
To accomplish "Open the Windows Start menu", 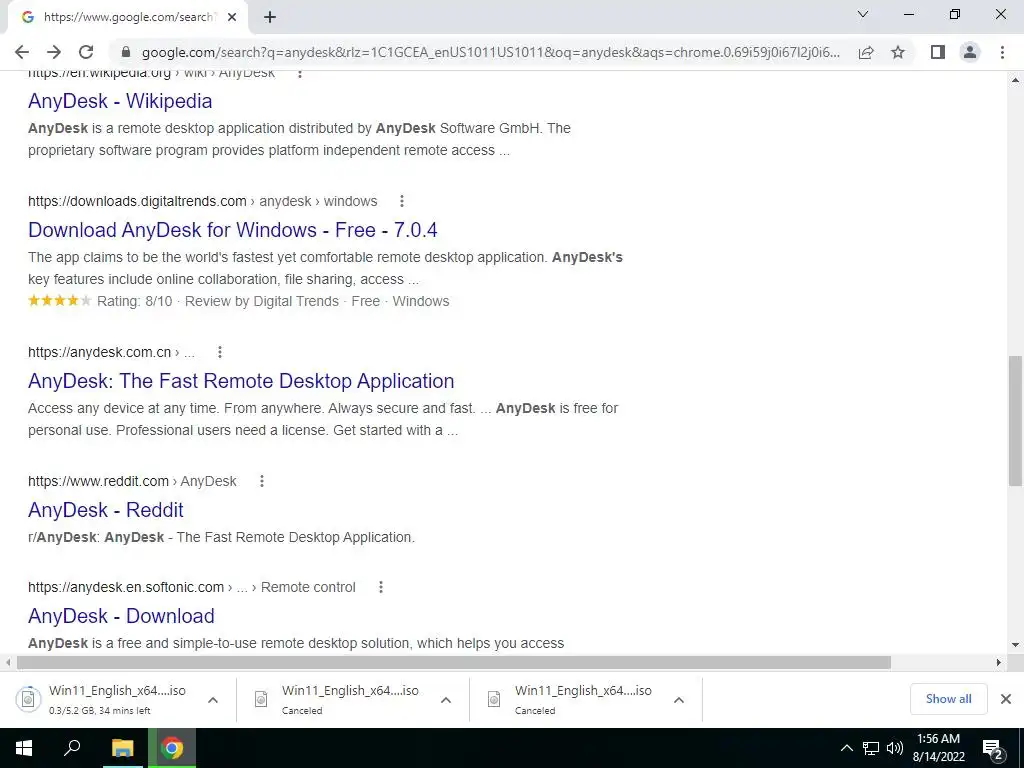I will (x=24, y=748).
